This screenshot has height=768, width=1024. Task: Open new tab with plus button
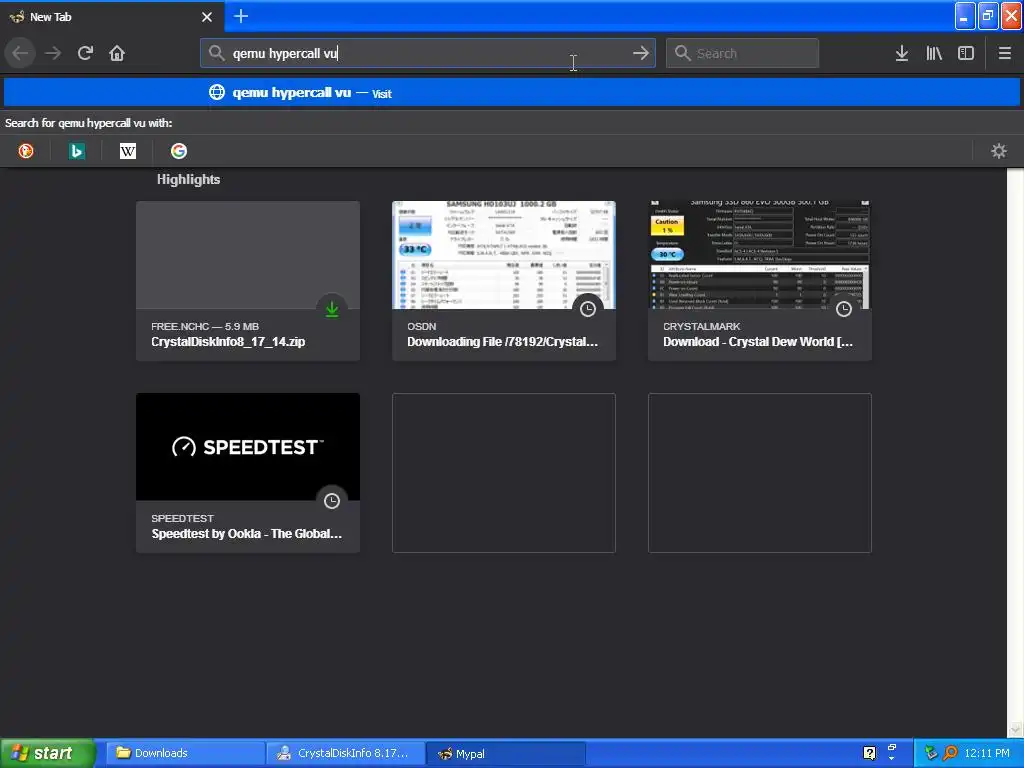pyautogui.click(x=241, y=16)
